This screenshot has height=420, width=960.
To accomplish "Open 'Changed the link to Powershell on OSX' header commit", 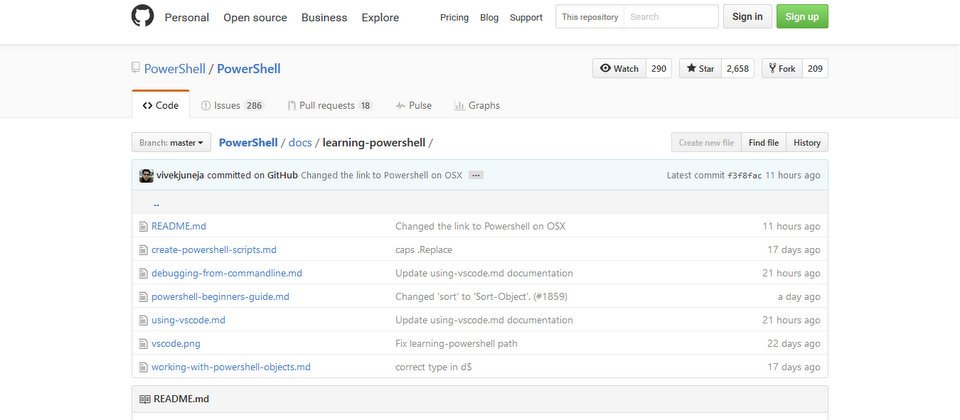I will coord(381,175).
